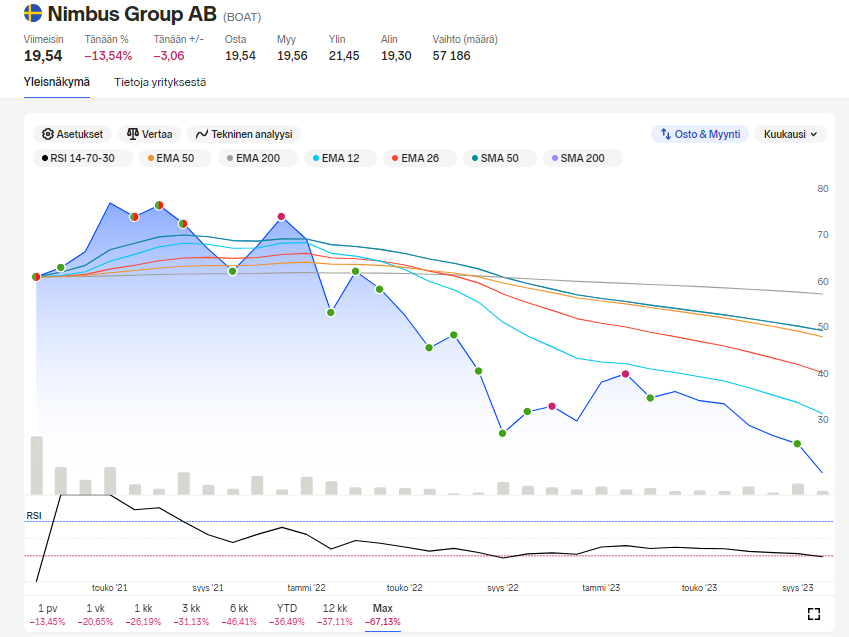Screen dimensions: 849x637
Task: Select the 1 pv time range
Action: 47,614
